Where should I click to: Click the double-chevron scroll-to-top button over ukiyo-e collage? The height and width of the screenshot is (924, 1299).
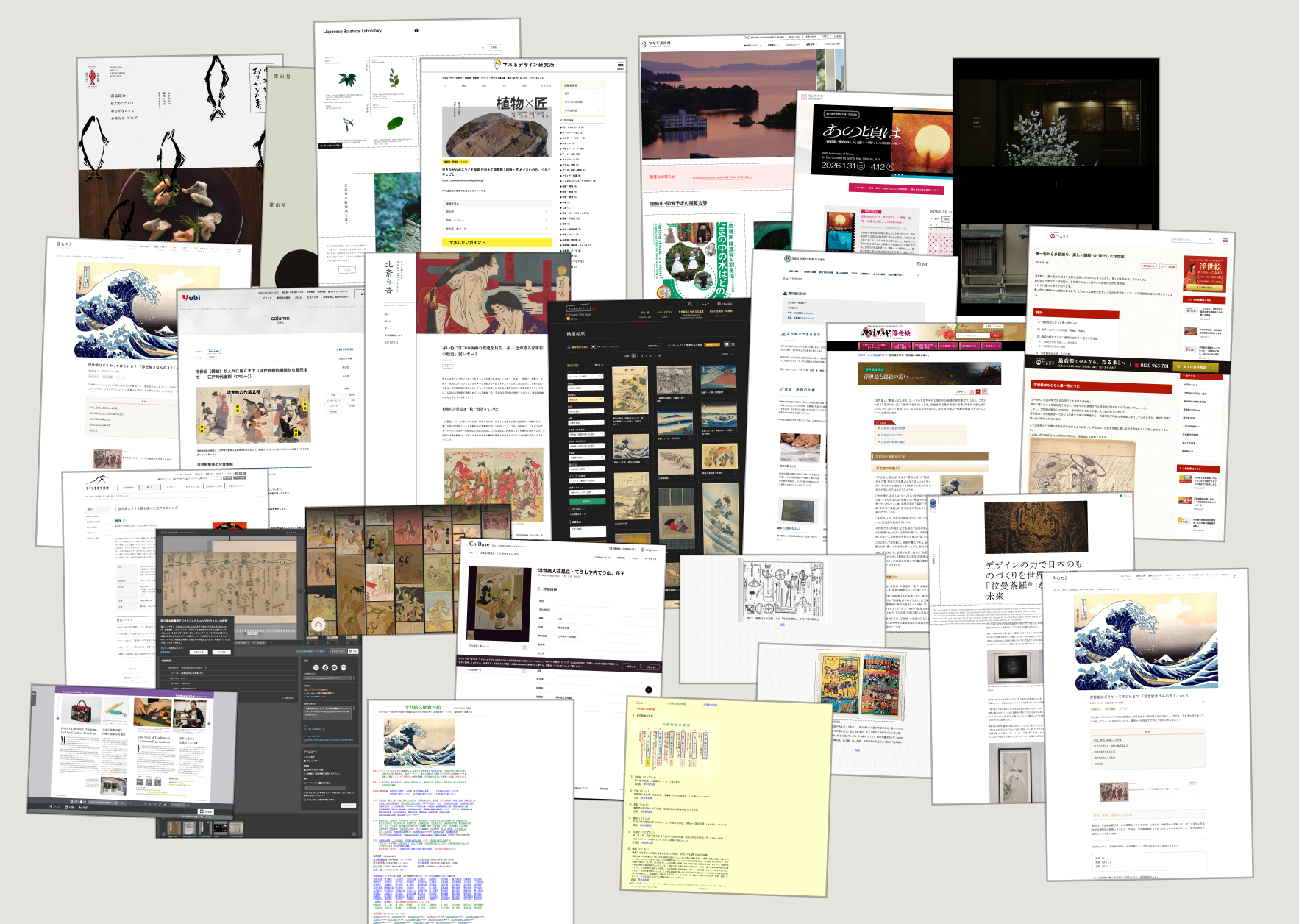coord(318,625)
